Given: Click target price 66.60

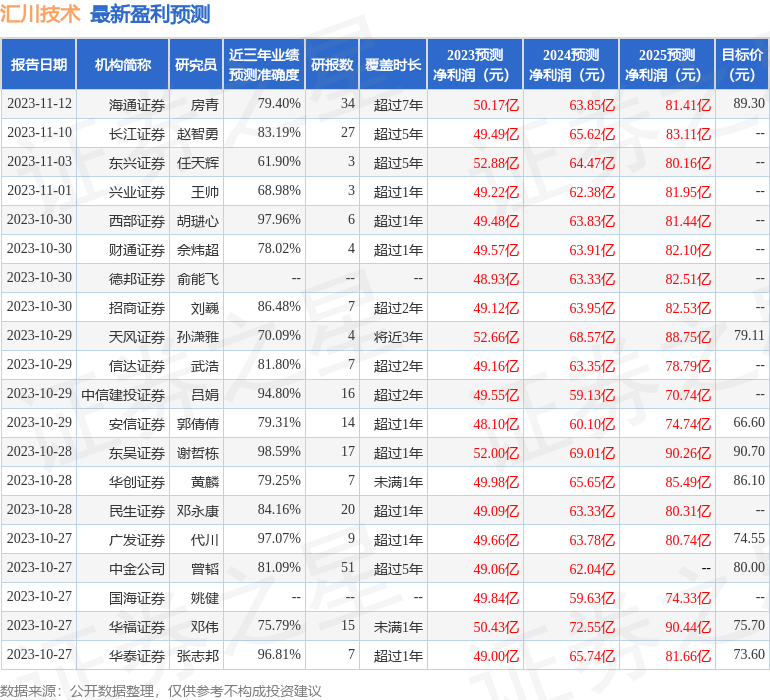Looking at the screenshot, I should 749,422.
